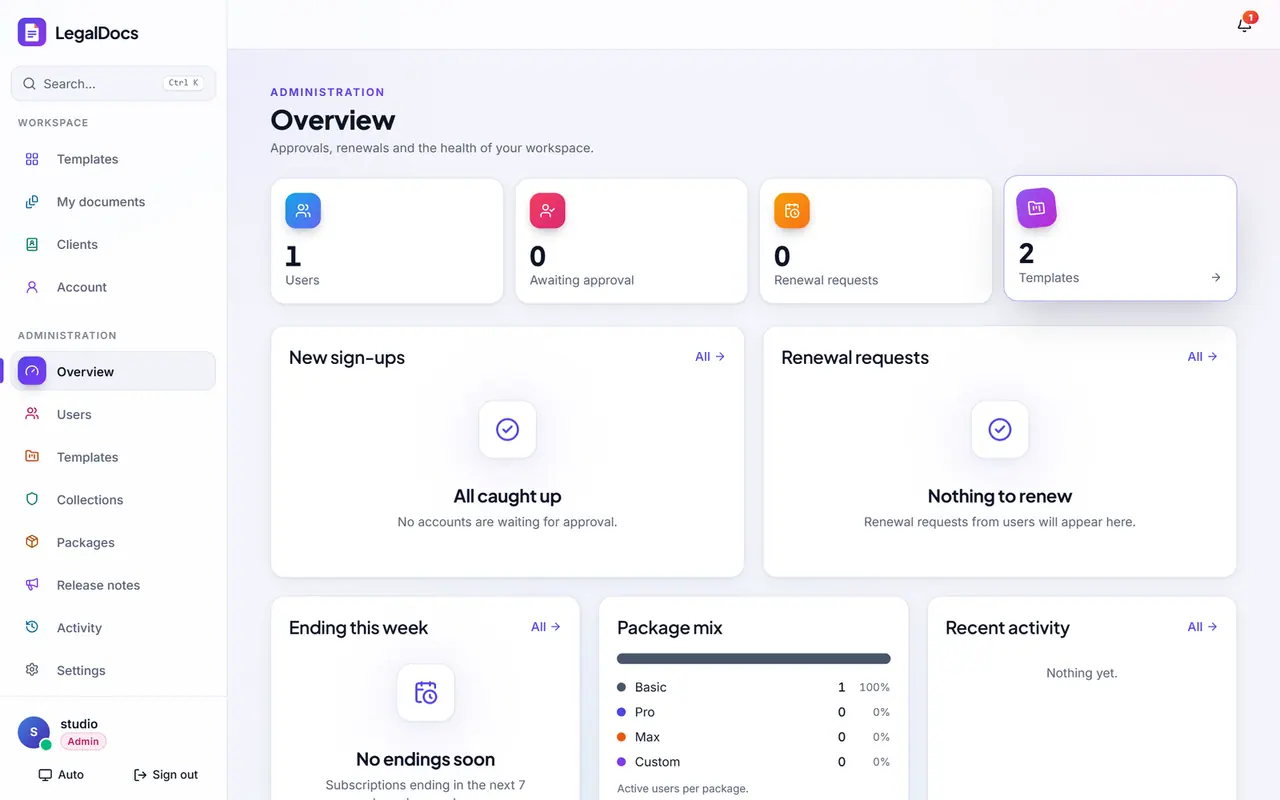Click the arrow on the Templates stat card

point(1216,278)
